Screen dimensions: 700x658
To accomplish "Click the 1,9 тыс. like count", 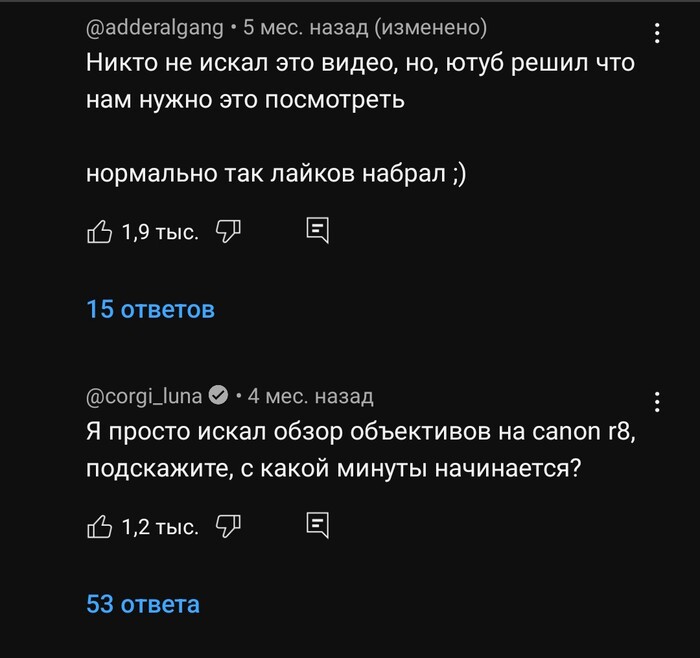I will (160, 233).
